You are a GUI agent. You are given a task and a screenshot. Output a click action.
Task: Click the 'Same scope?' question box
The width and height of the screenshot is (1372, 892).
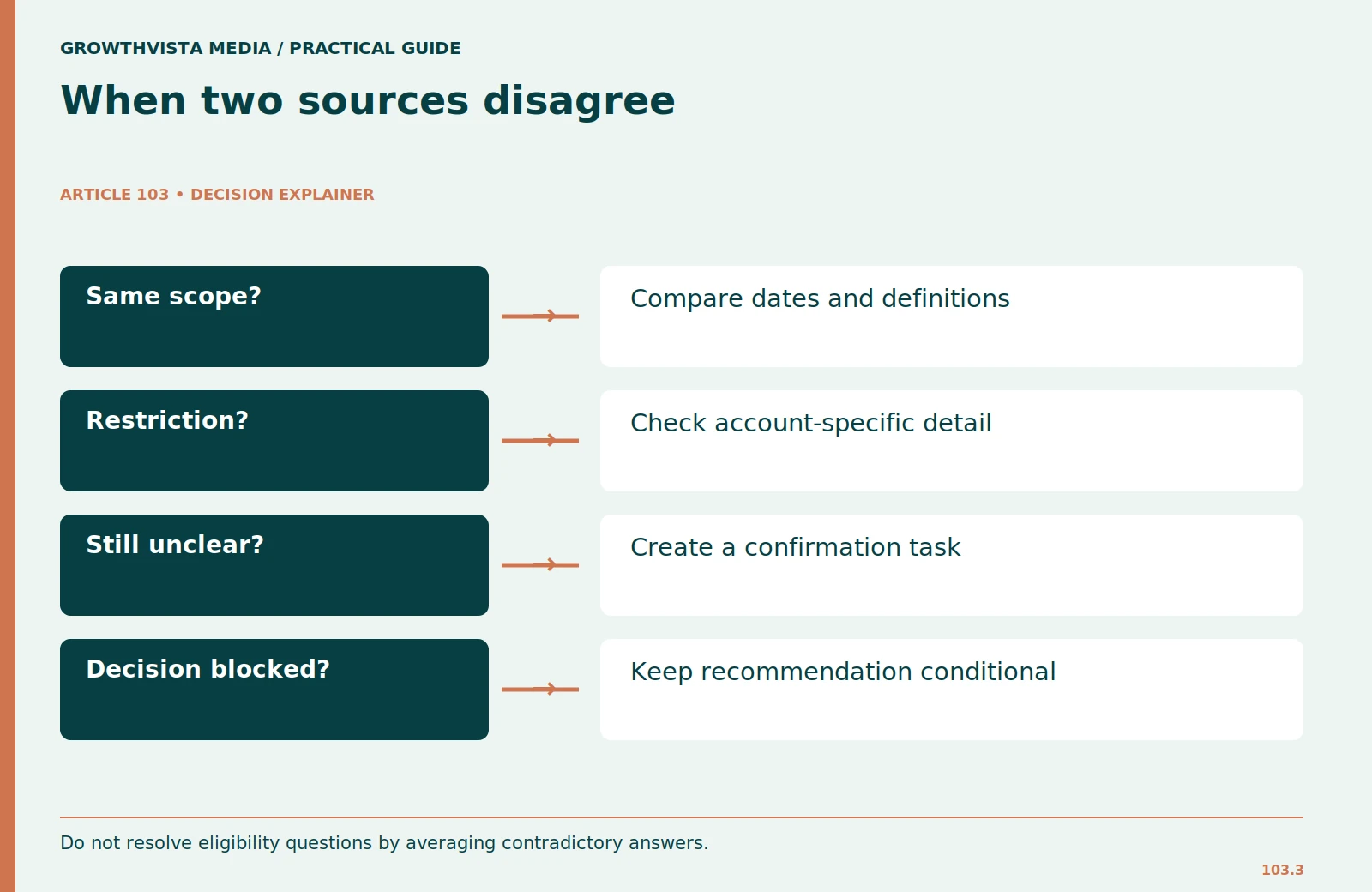coord(274,316)
